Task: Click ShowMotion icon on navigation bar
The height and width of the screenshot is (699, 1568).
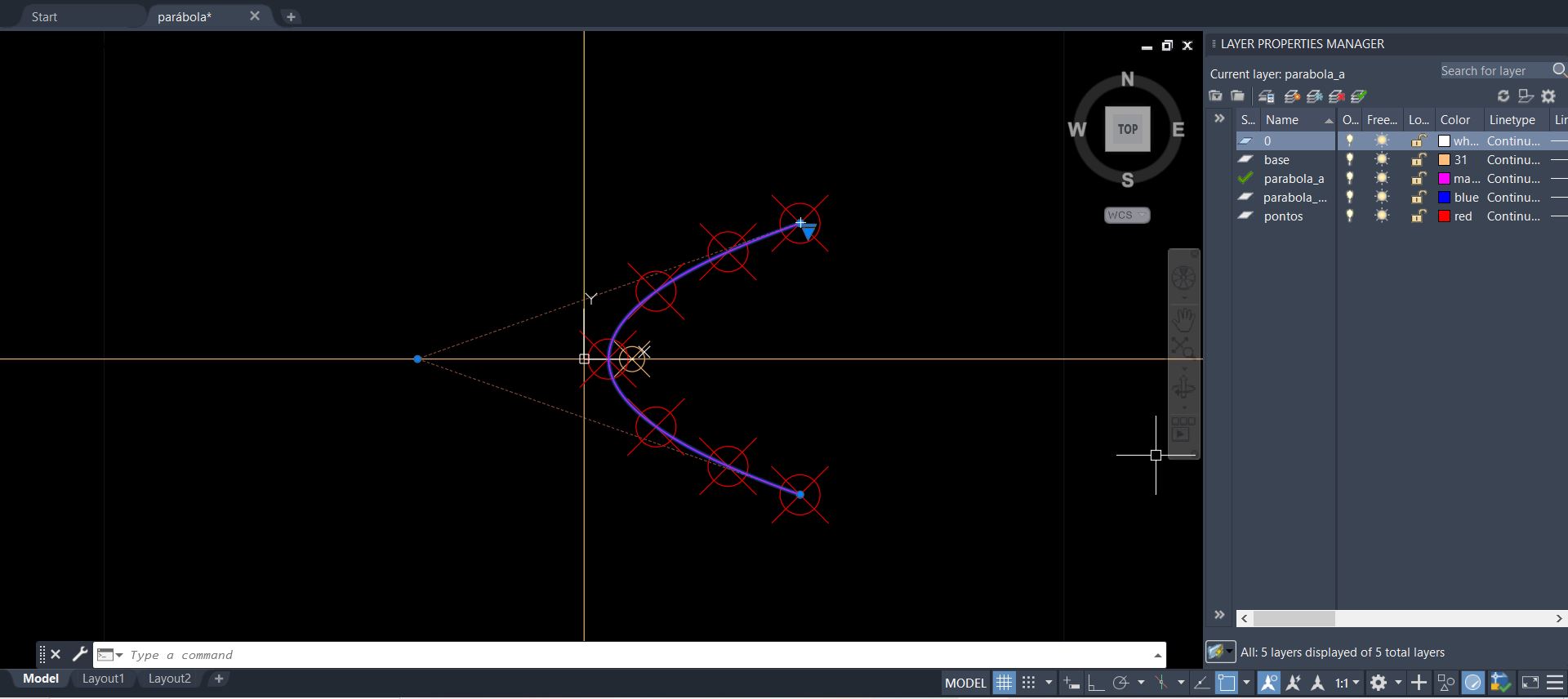Action: (1183, 430)
